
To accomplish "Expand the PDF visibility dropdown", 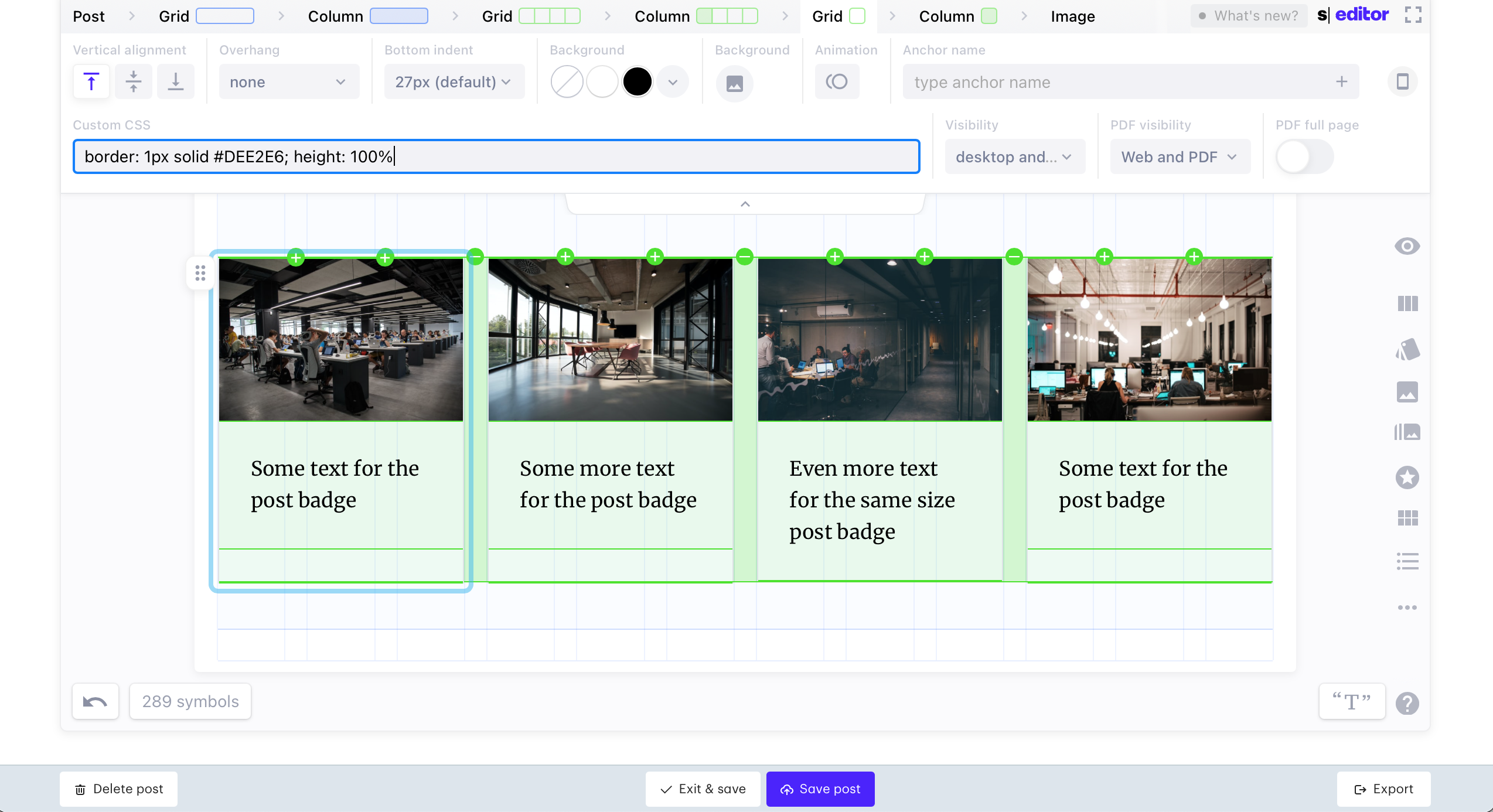I will pos(1180,157).
